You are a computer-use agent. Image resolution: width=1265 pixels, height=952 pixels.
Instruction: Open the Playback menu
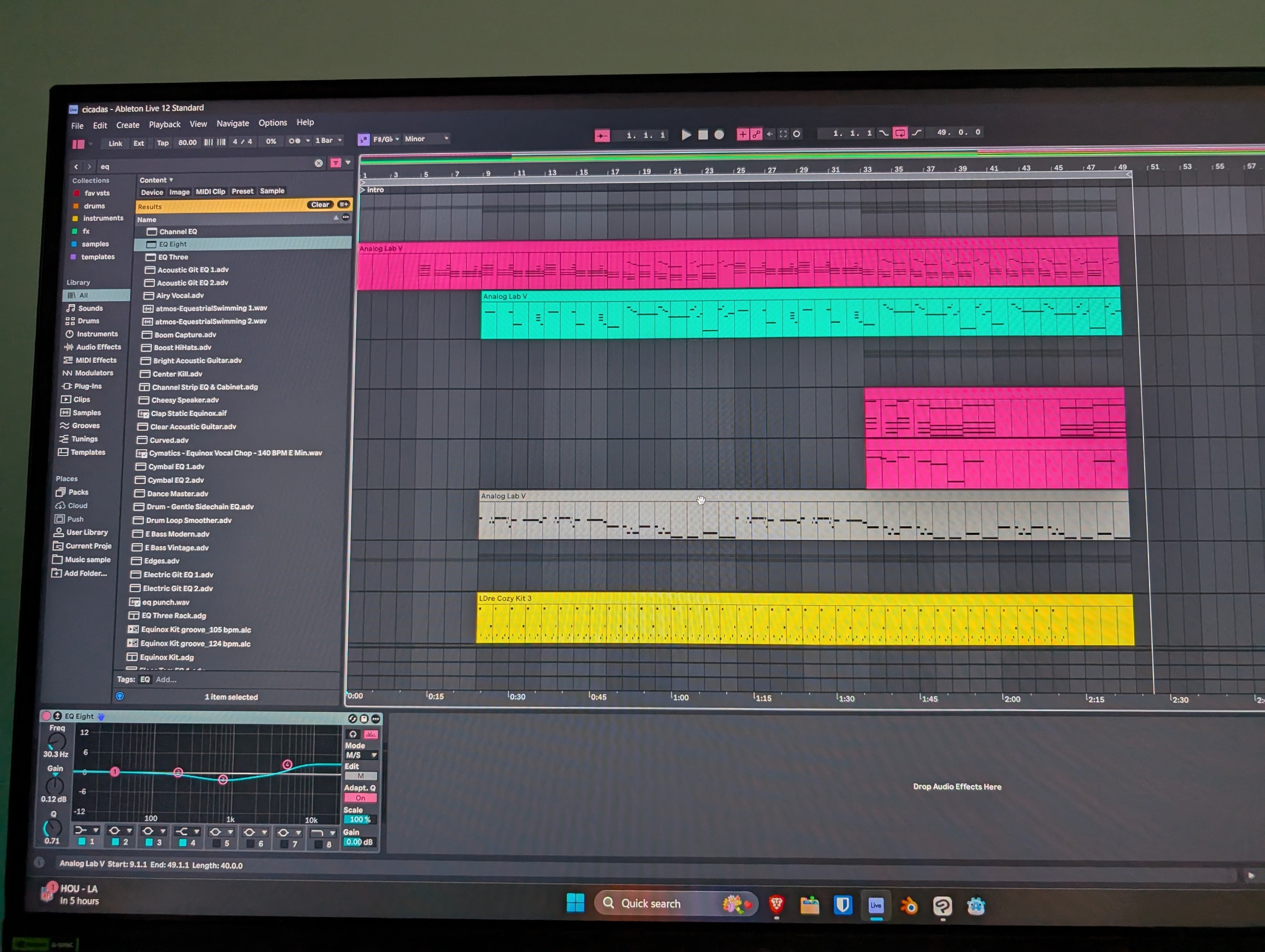(x=164, y=125)
